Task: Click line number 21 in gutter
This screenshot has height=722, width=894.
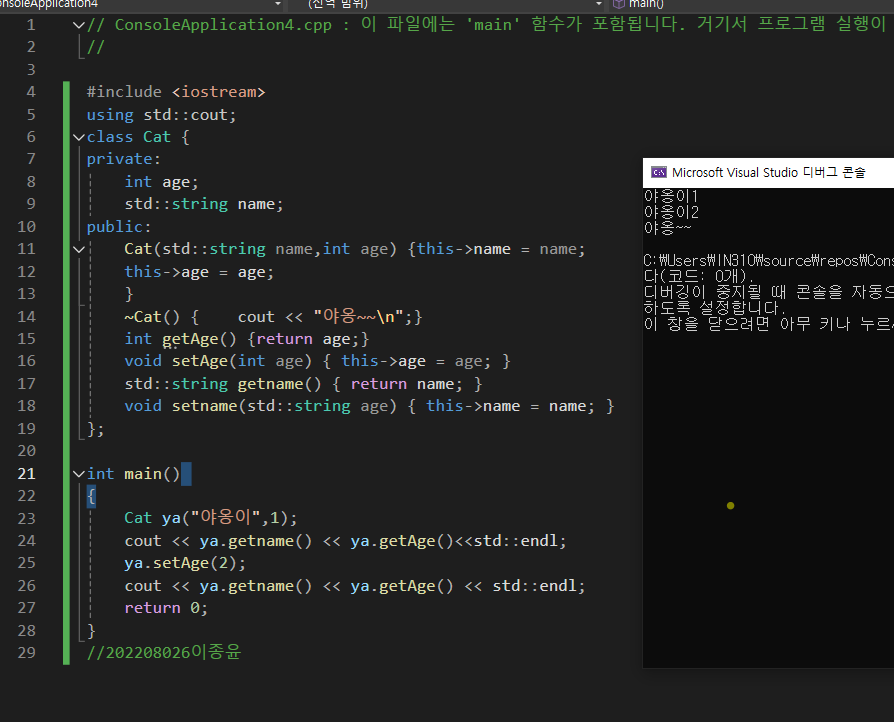Action: 26,474
